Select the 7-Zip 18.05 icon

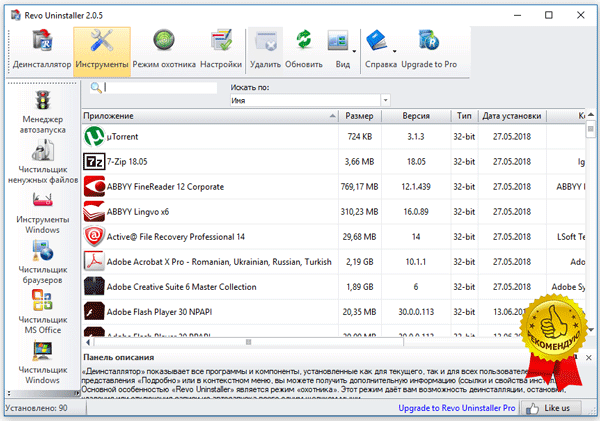[94, 162]
